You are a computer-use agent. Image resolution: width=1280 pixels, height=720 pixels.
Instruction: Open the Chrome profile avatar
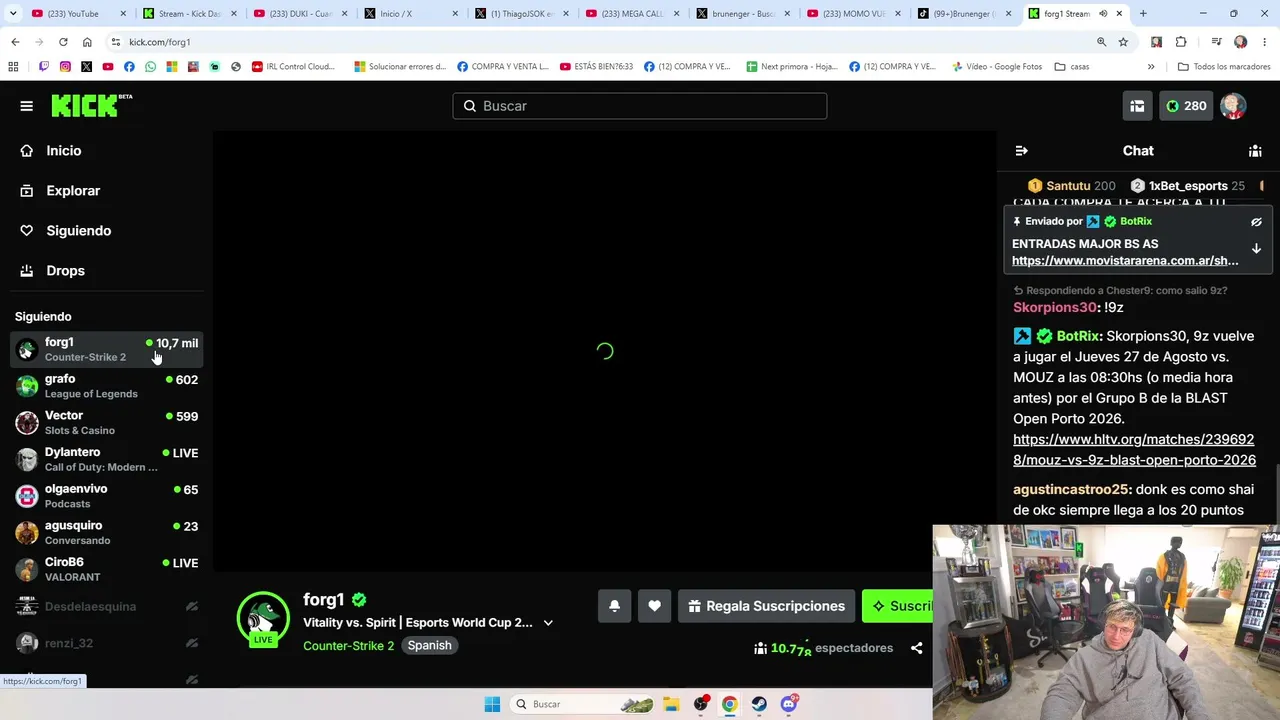click(1241, 42)
